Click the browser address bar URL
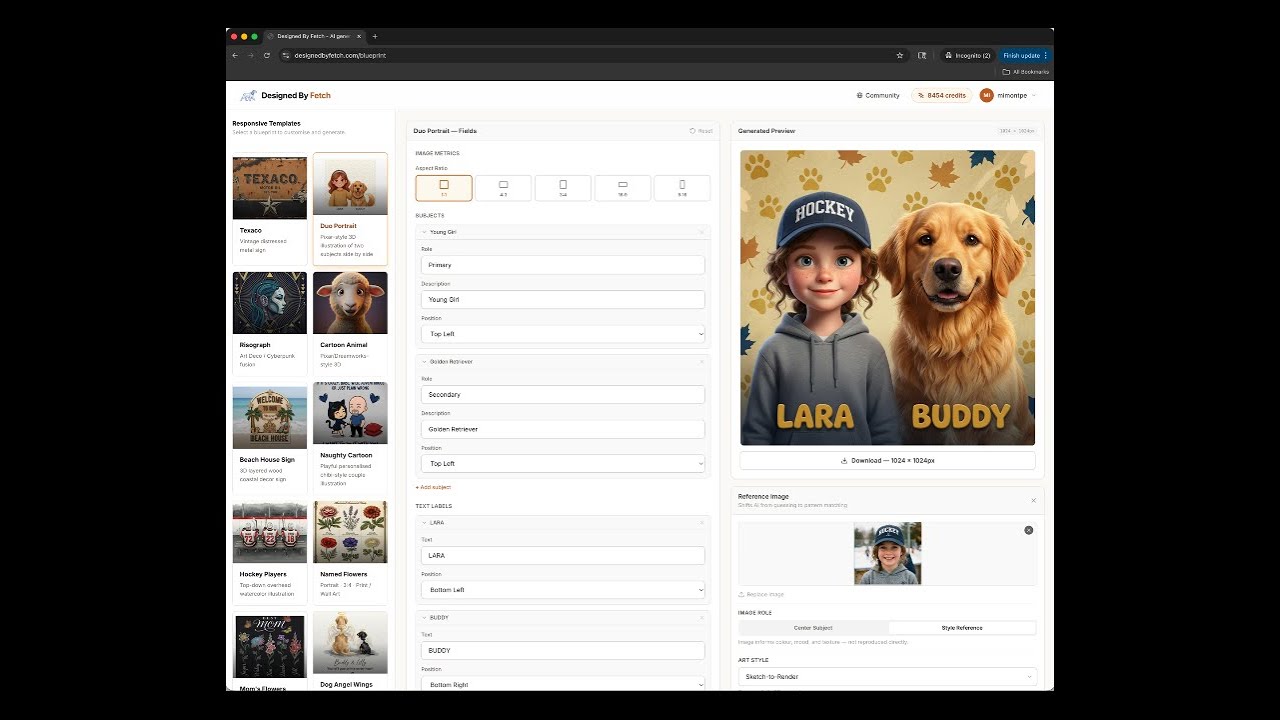This screenshot has width=1280, height=720. point(340,55)
